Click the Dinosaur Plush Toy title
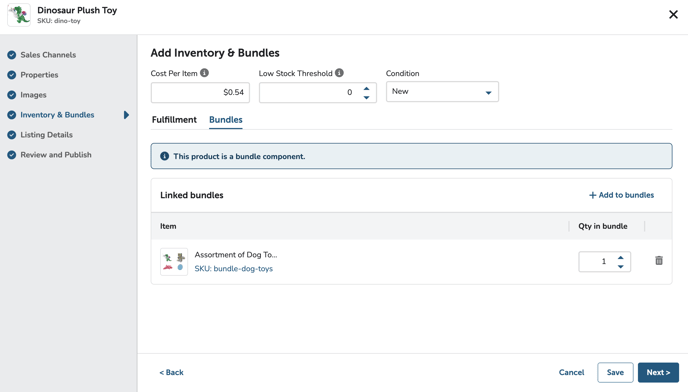Screen dimensions: 688x392 coord(77,10)
